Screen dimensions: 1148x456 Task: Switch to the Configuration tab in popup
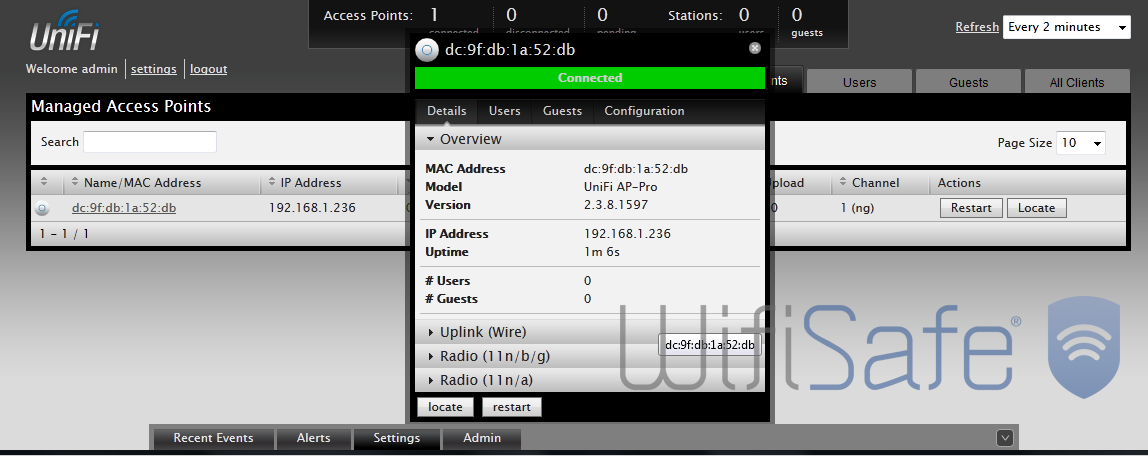(644, 111)
